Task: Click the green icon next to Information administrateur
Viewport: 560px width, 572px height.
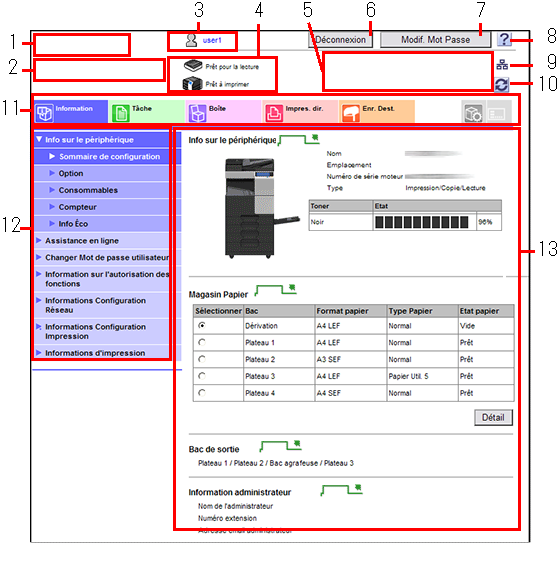Action: pyautogui.click(x=341, y=490)
